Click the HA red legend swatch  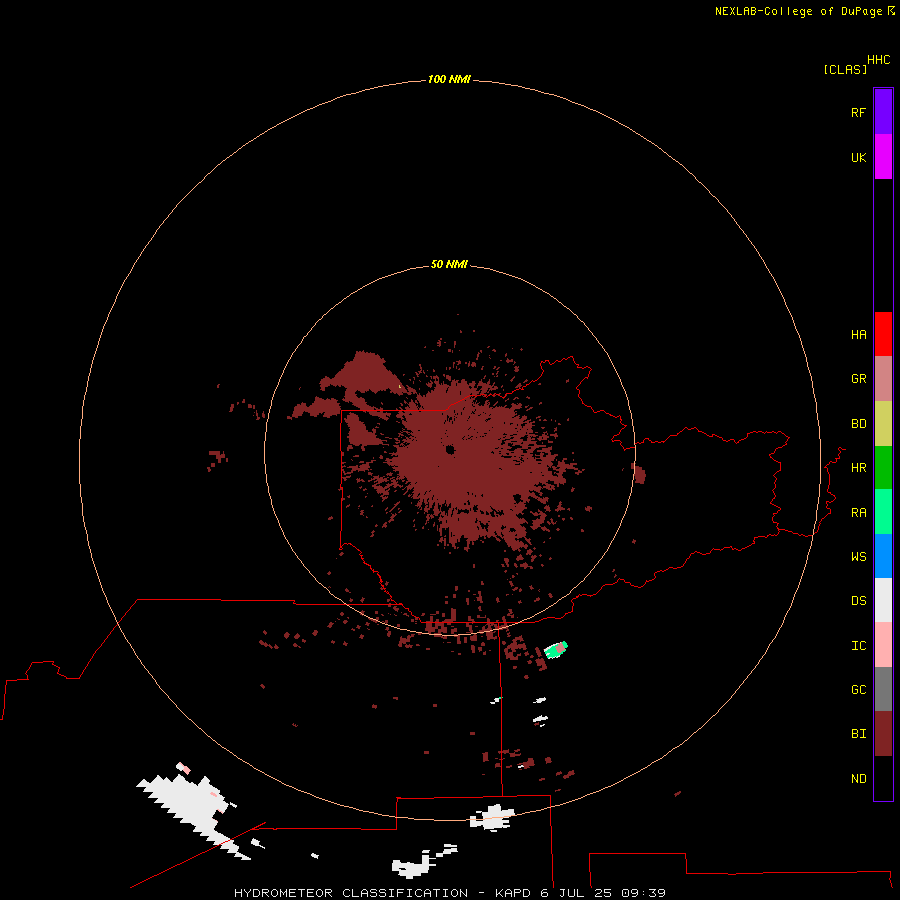pyautogui.click(x=883, y=334)
